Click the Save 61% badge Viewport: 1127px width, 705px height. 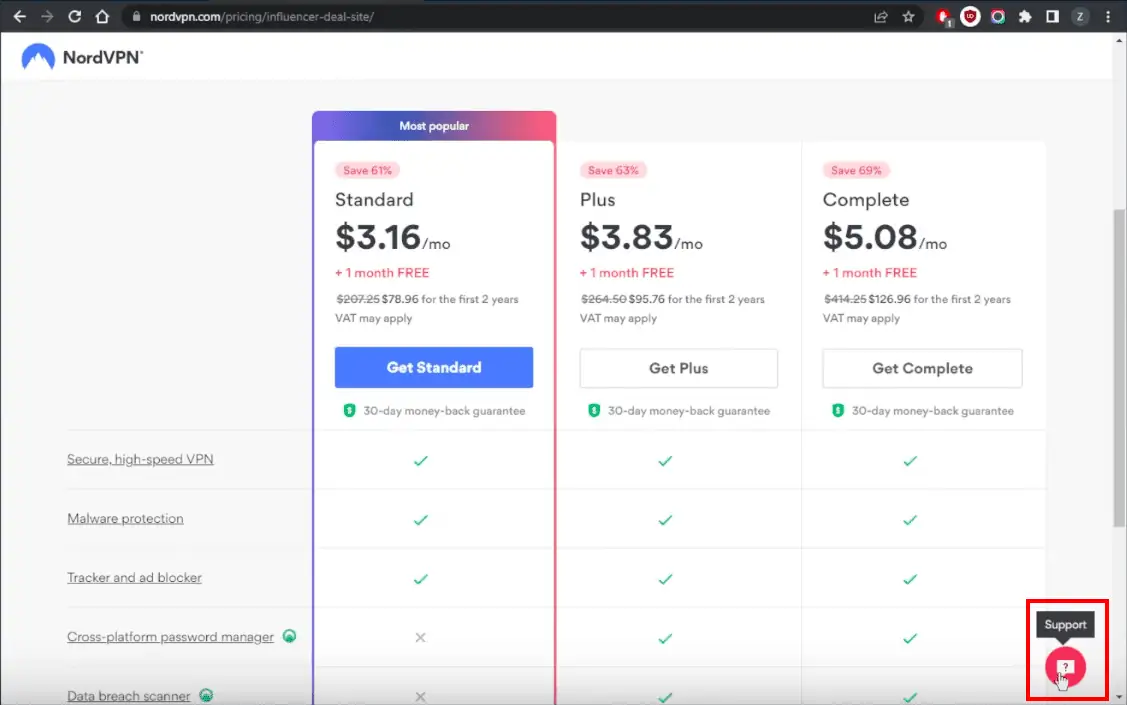click(x=367, y=170)
